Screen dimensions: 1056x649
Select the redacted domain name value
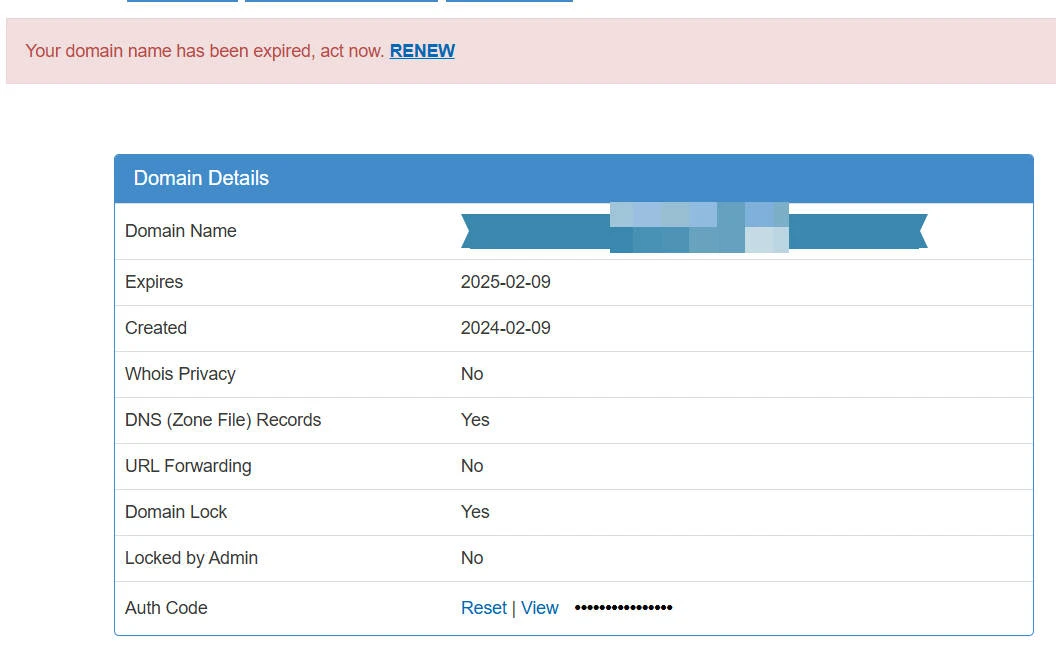pyautogui.click(x=694, y=231)
